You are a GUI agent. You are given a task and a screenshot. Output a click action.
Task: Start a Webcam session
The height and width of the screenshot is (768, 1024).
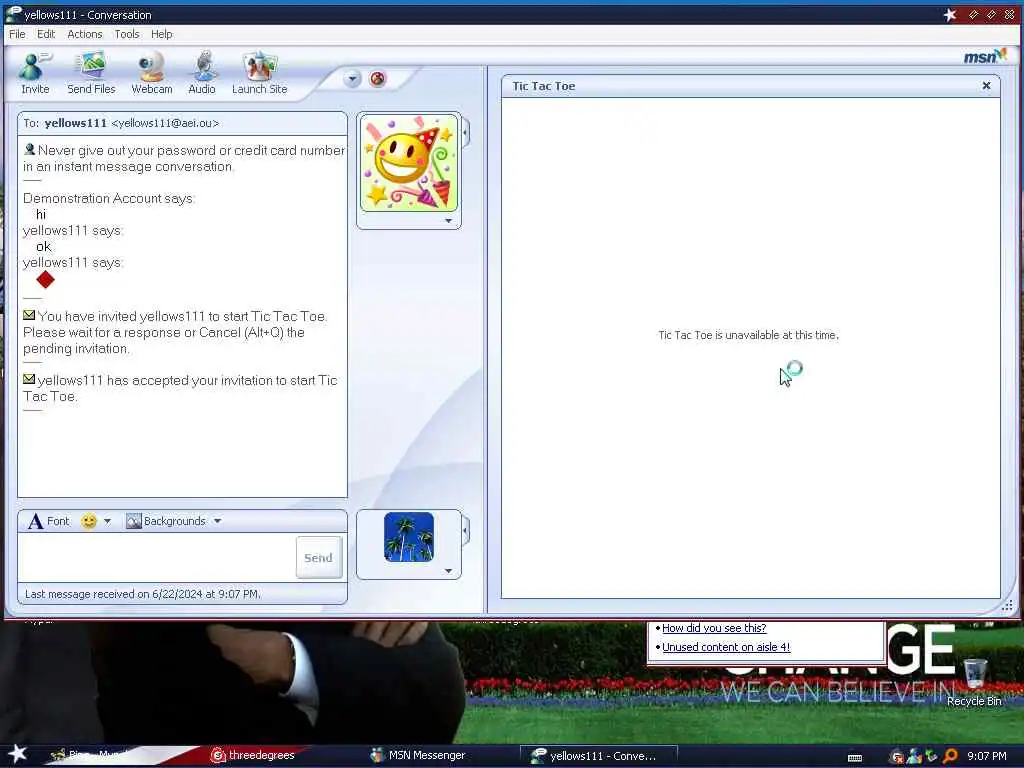tap(152, 73)
